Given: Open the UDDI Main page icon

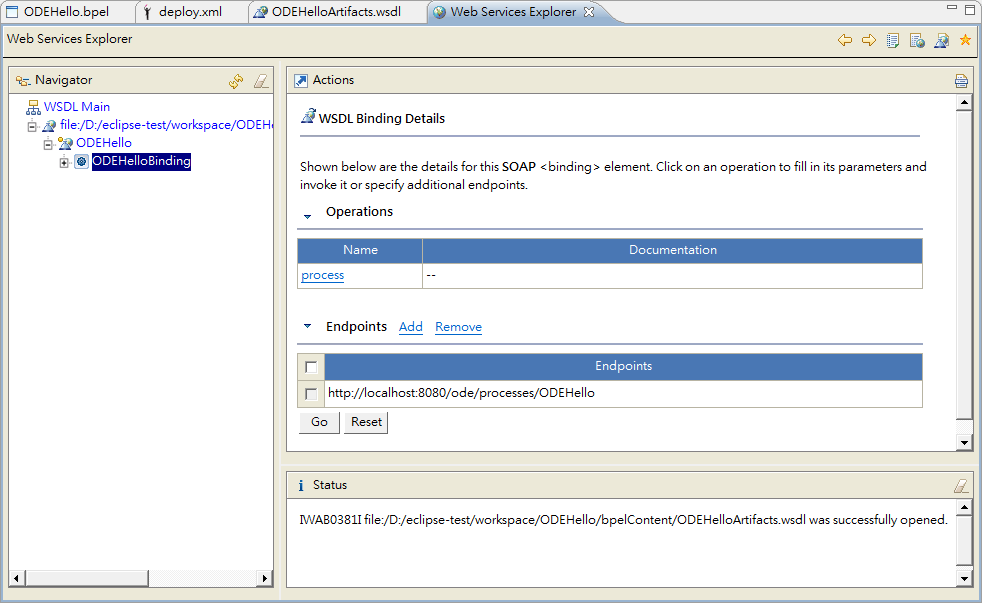Looking at the screenshot, I should coord(893,41).
